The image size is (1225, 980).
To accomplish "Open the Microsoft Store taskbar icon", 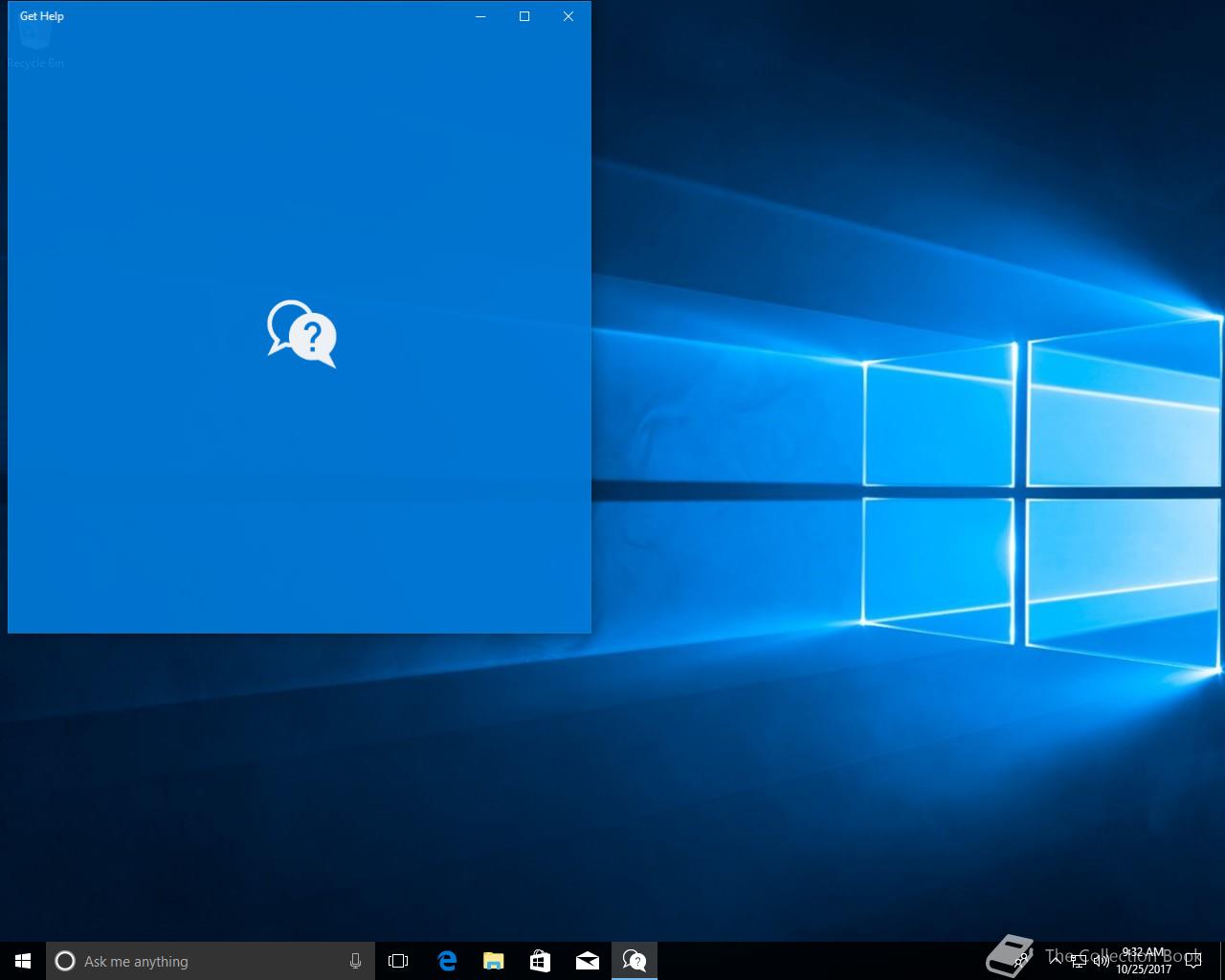I will [540, 961].
